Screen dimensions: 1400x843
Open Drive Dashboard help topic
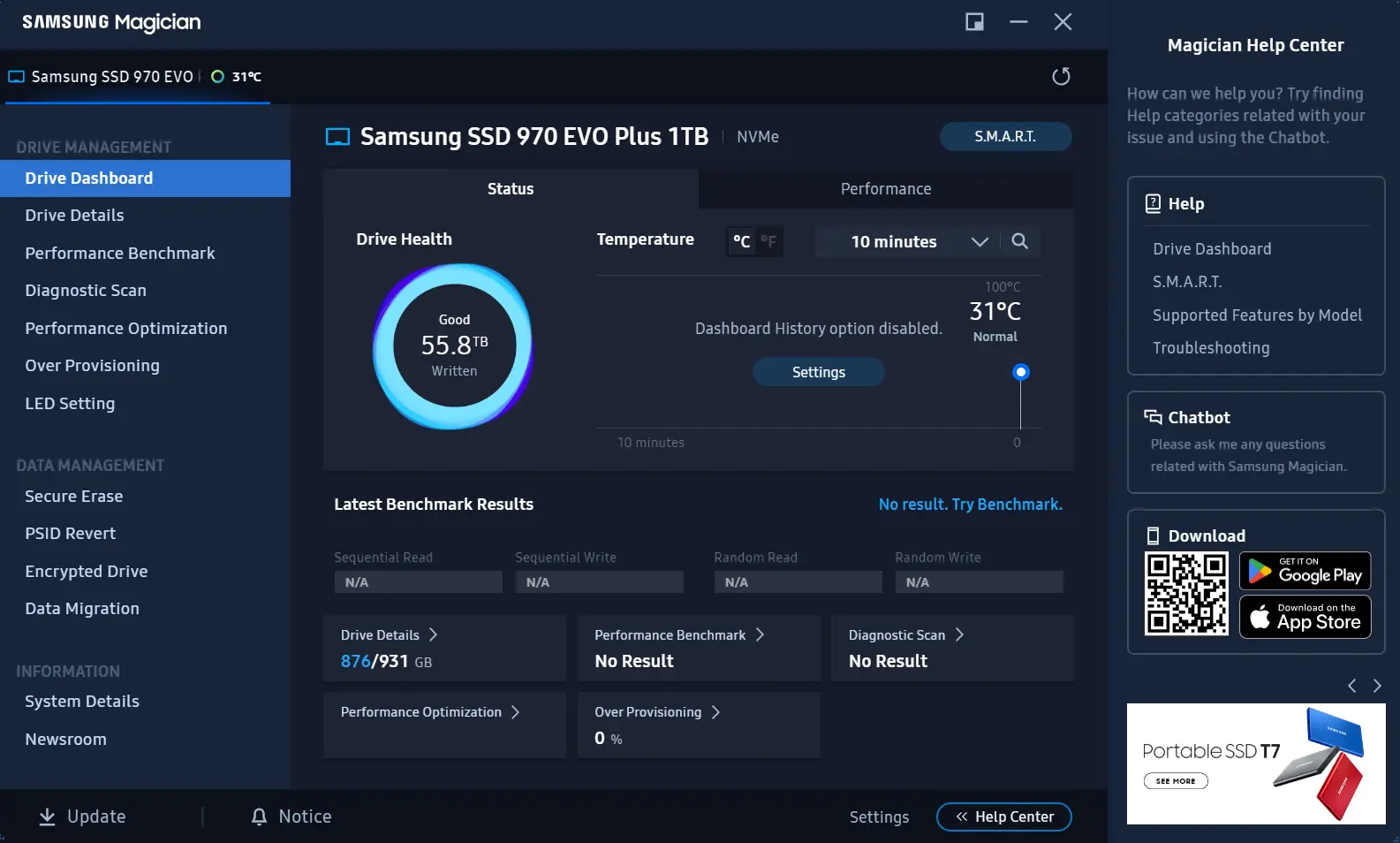coord(1212,249)
